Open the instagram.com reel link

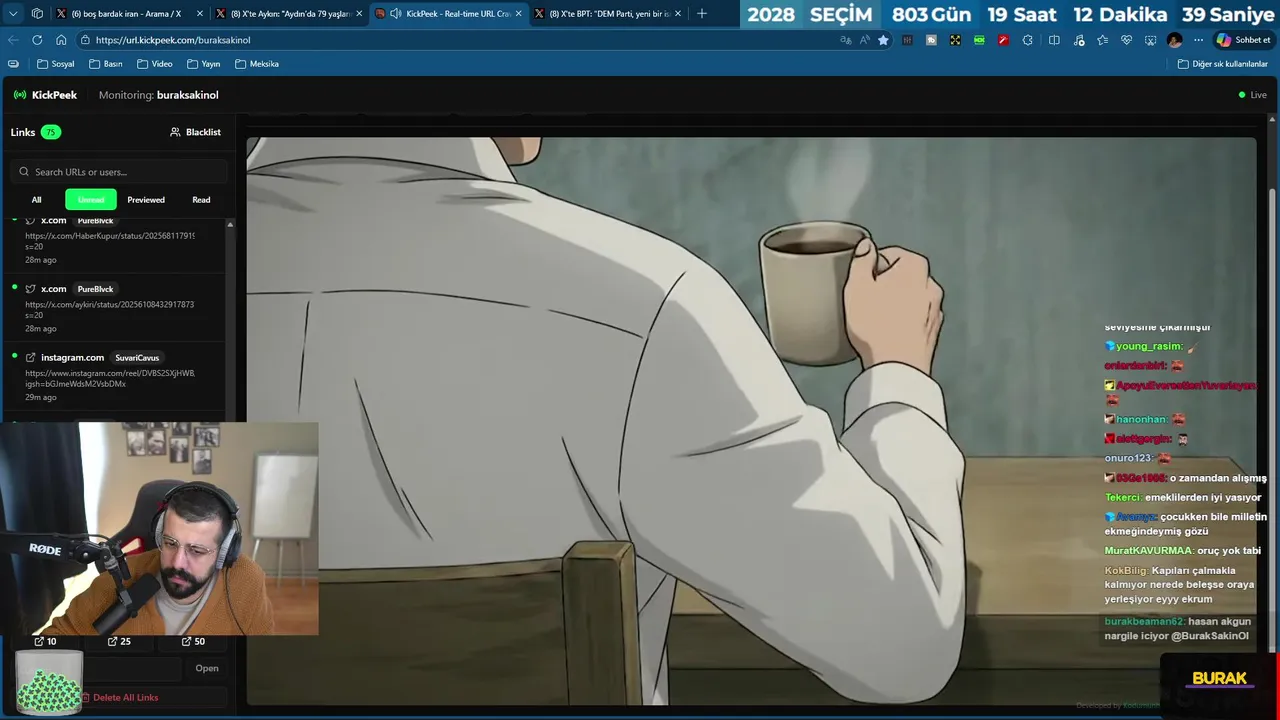pyautogui.click(x=110, y=377)
